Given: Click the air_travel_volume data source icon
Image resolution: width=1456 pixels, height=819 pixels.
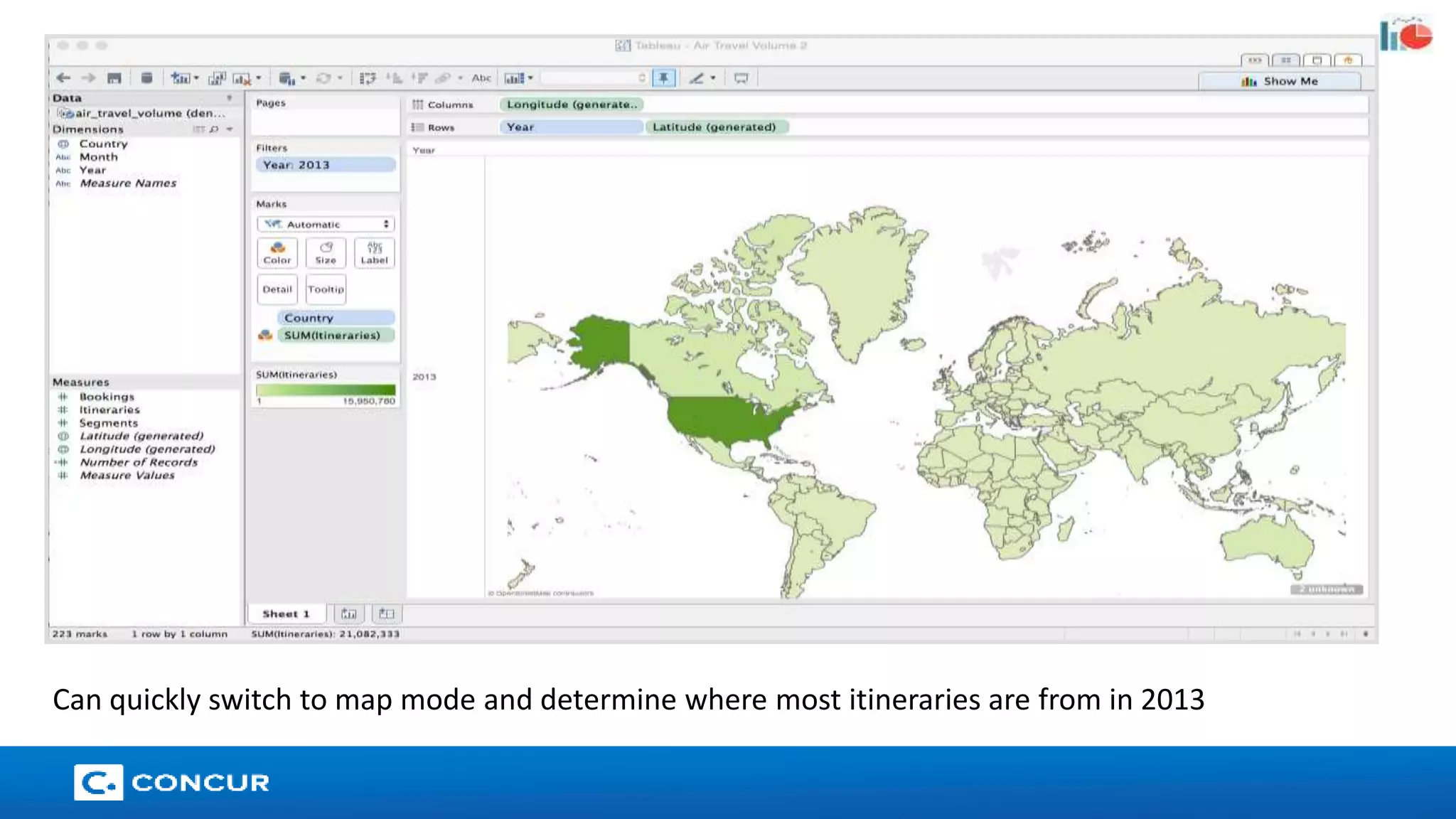Looking at the screenshot, I should pos(66,113).
